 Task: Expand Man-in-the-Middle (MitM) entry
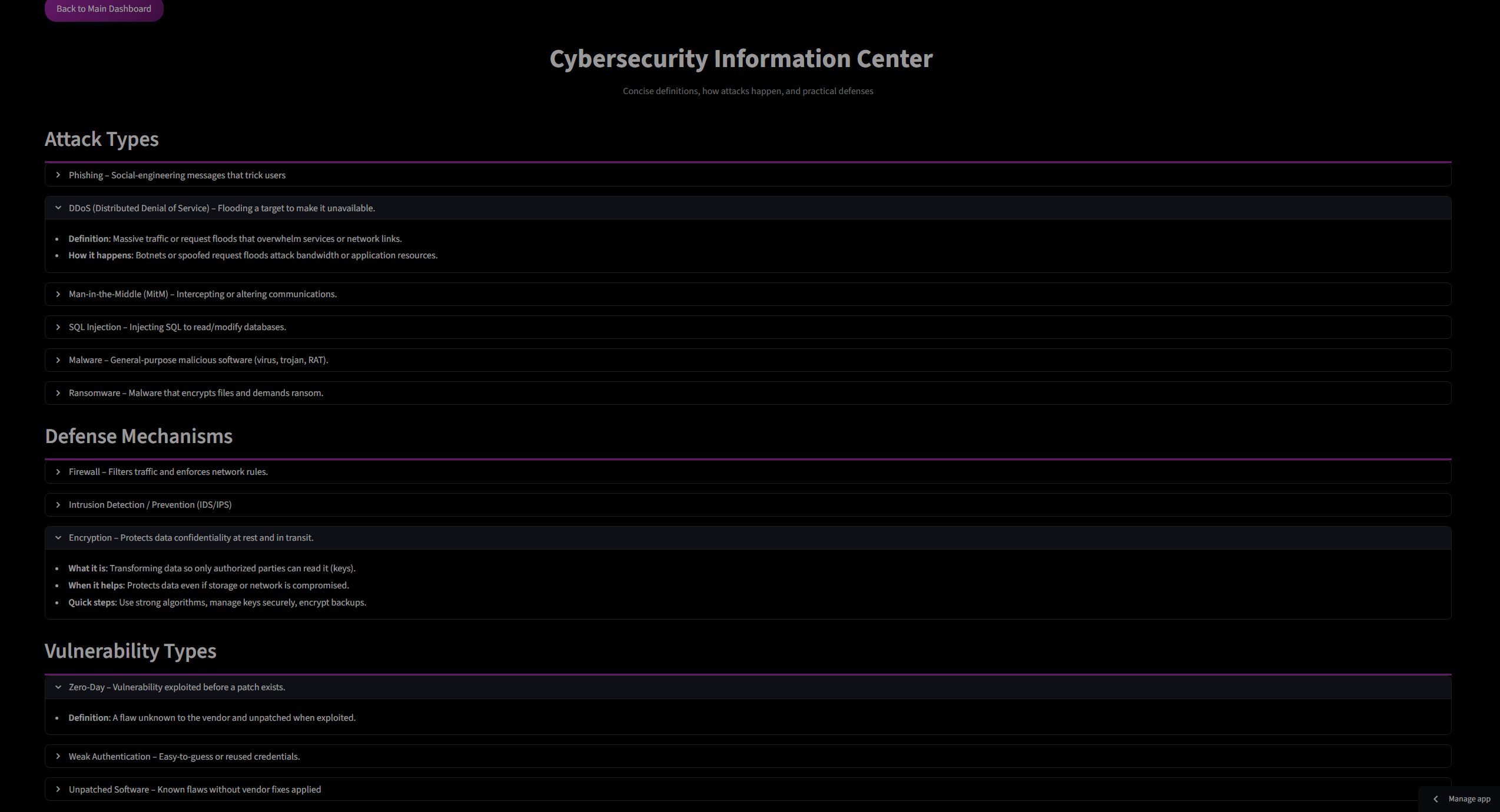click(x=748, y=294)
